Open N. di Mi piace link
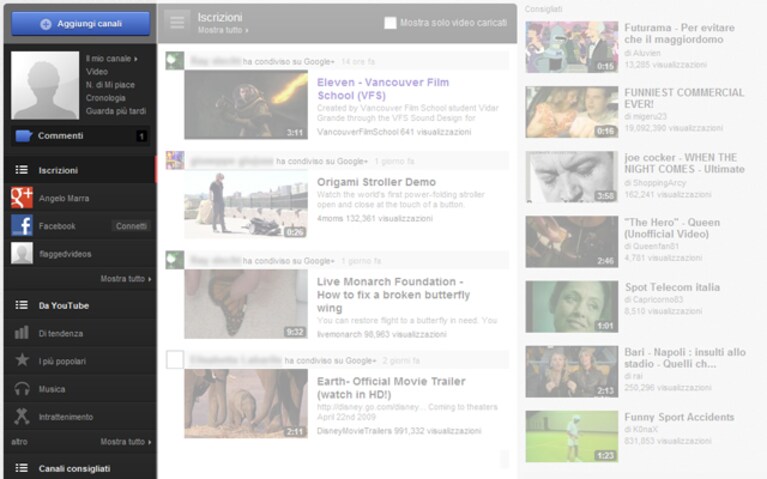Screen dimensions: 767x479 [x=110, y=85]
